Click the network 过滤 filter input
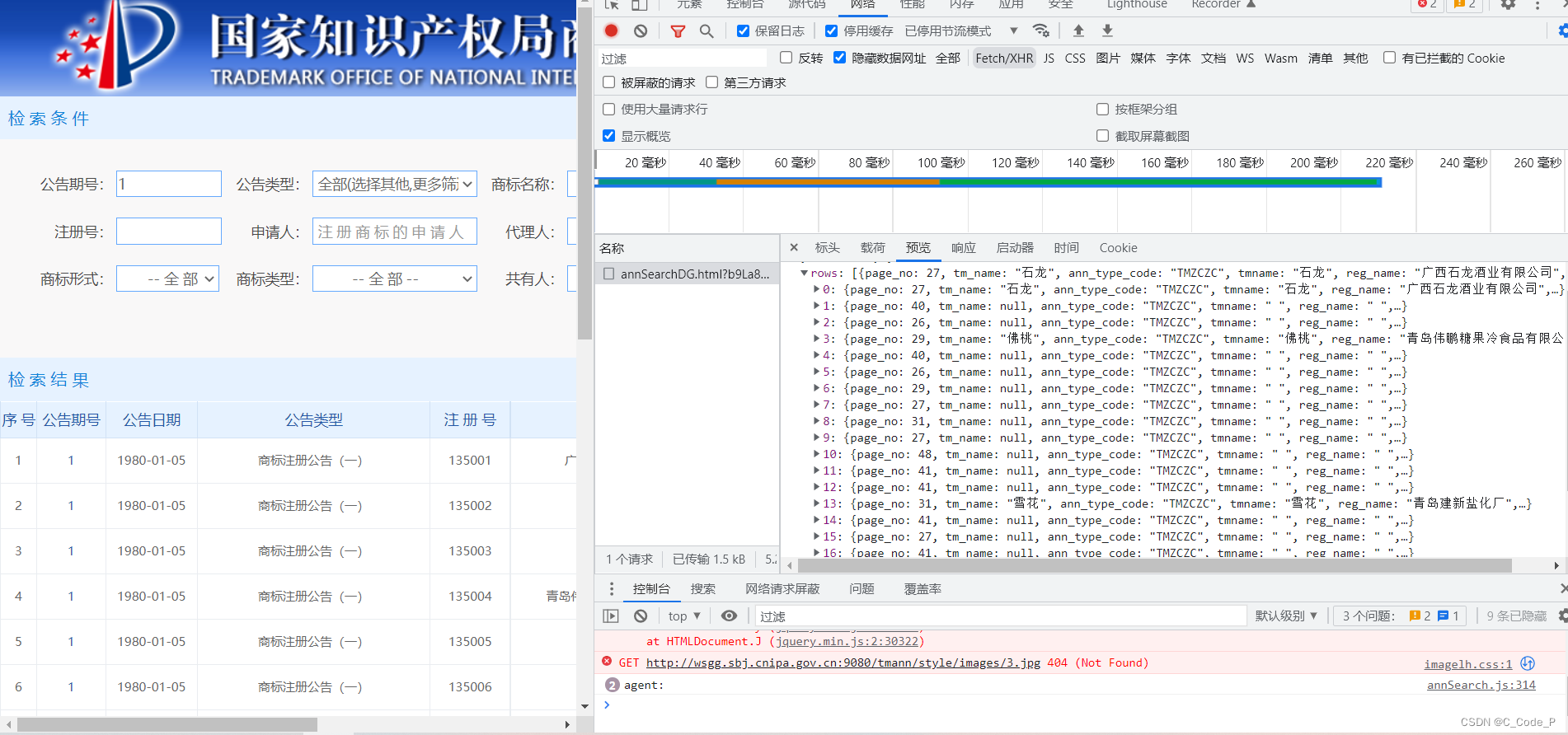This screenshot has height=735, width=1568. tap(682, 59)
